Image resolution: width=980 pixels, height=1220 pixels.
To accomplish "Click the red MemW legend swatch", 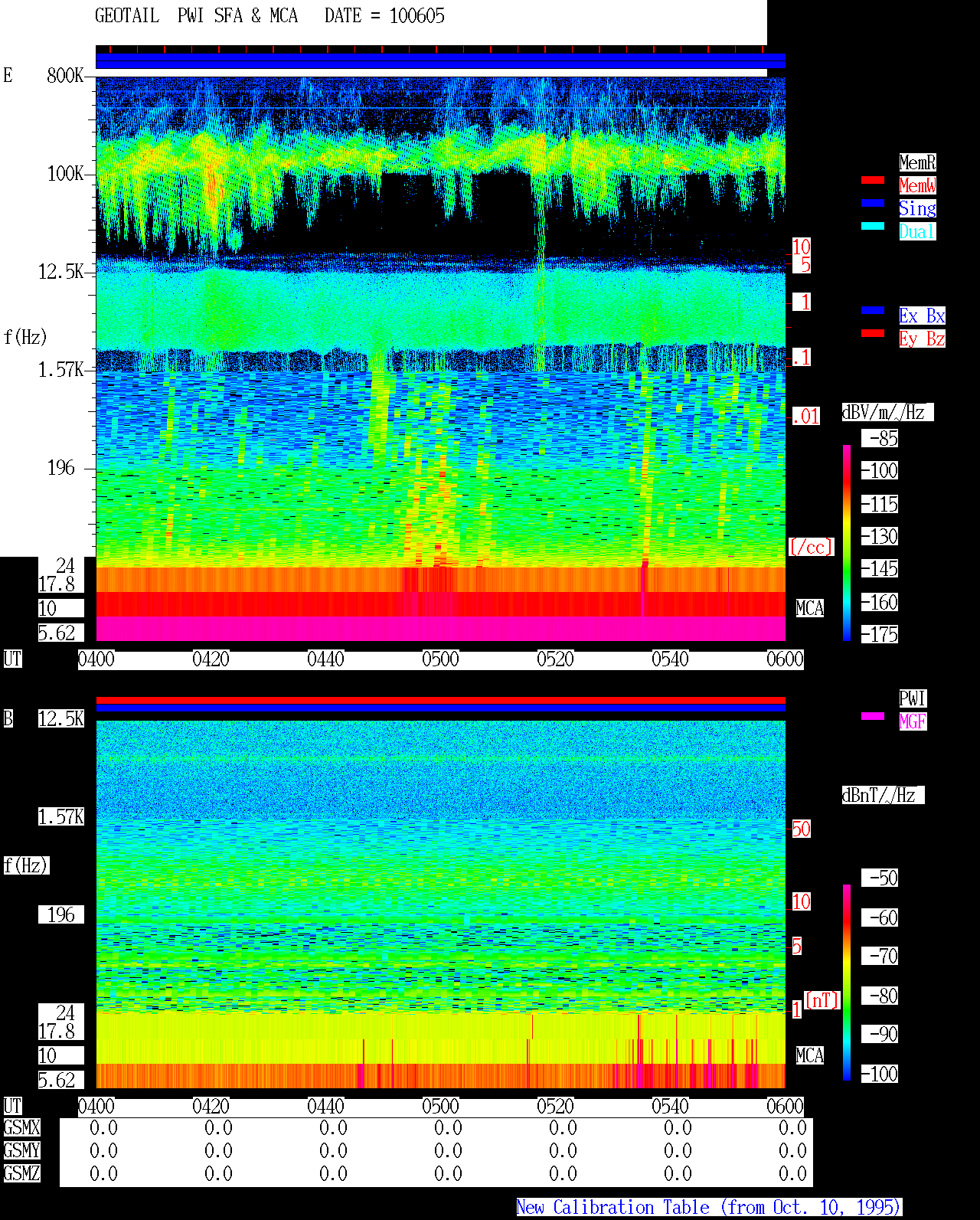I will point(873,180).
